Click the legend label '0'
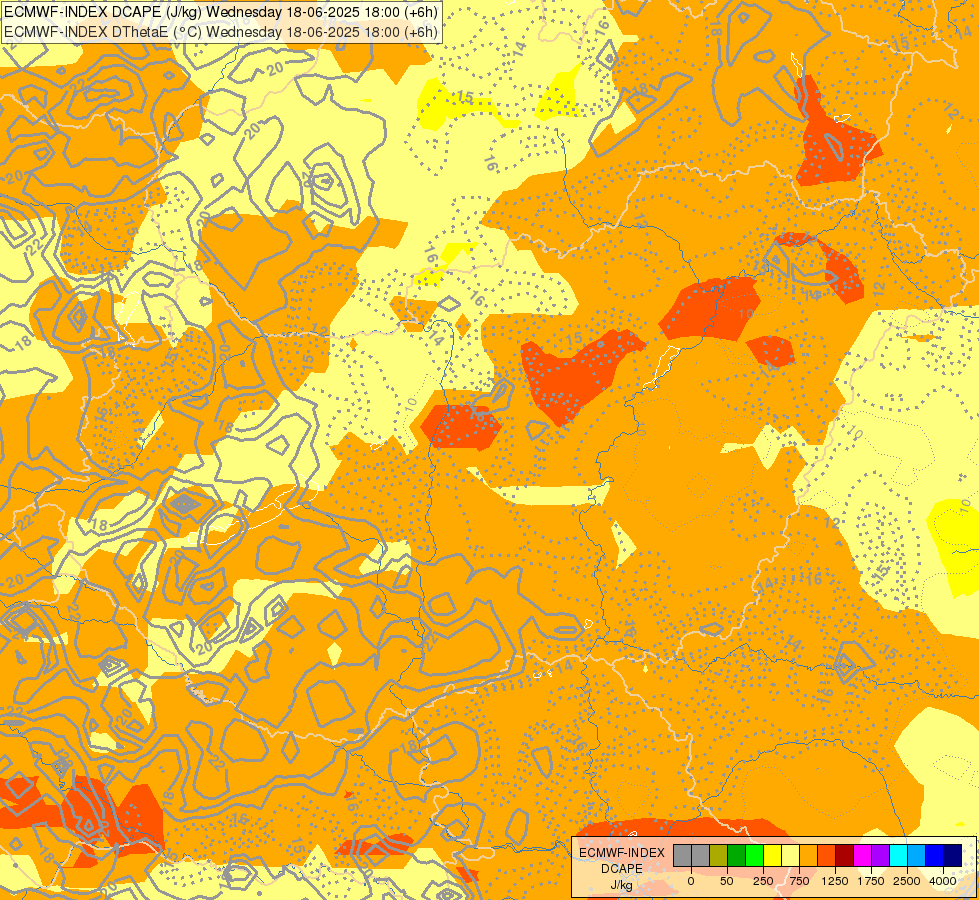The height and width of the screenshot is (900, 979). pyautogui.click(x=691, y=881)
